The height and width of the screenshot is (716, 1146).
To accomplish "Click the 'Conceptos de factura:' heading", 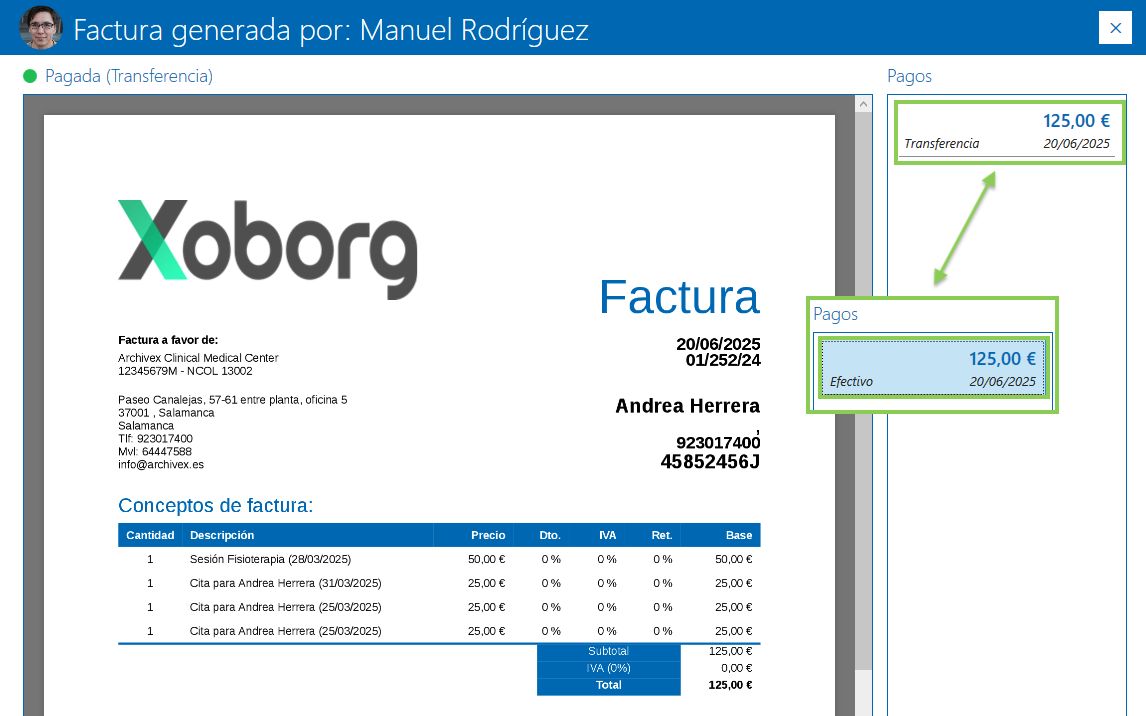I will pos(216,506).
